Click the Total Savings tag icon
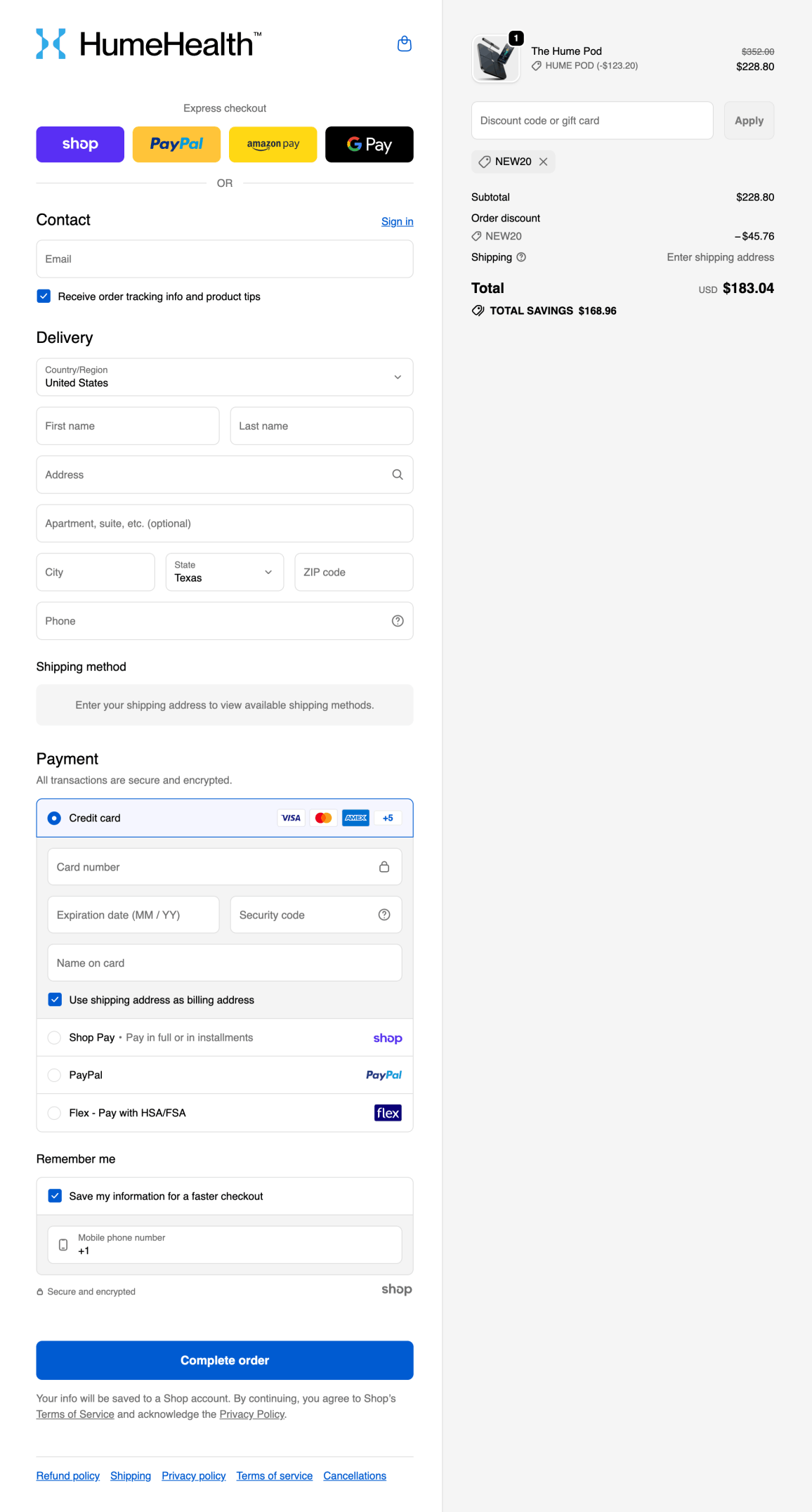 (x=478, y=311)
